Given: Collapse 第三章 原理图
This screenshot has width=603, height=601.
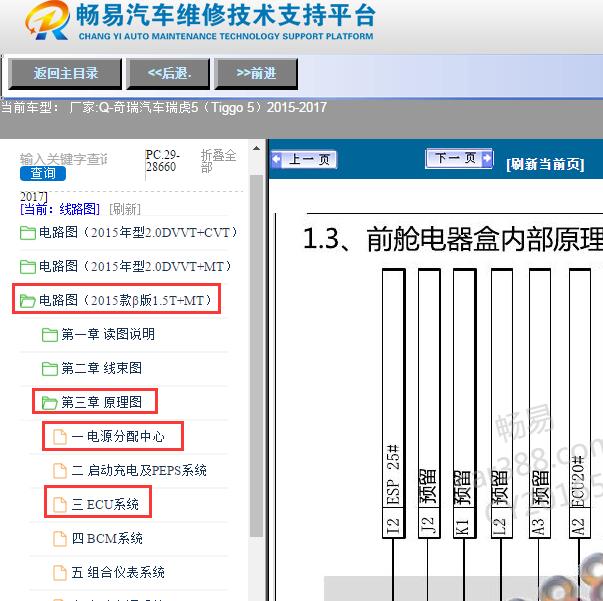Looking at the screenshot, I should pyautogui.click(x=102, y=402).
